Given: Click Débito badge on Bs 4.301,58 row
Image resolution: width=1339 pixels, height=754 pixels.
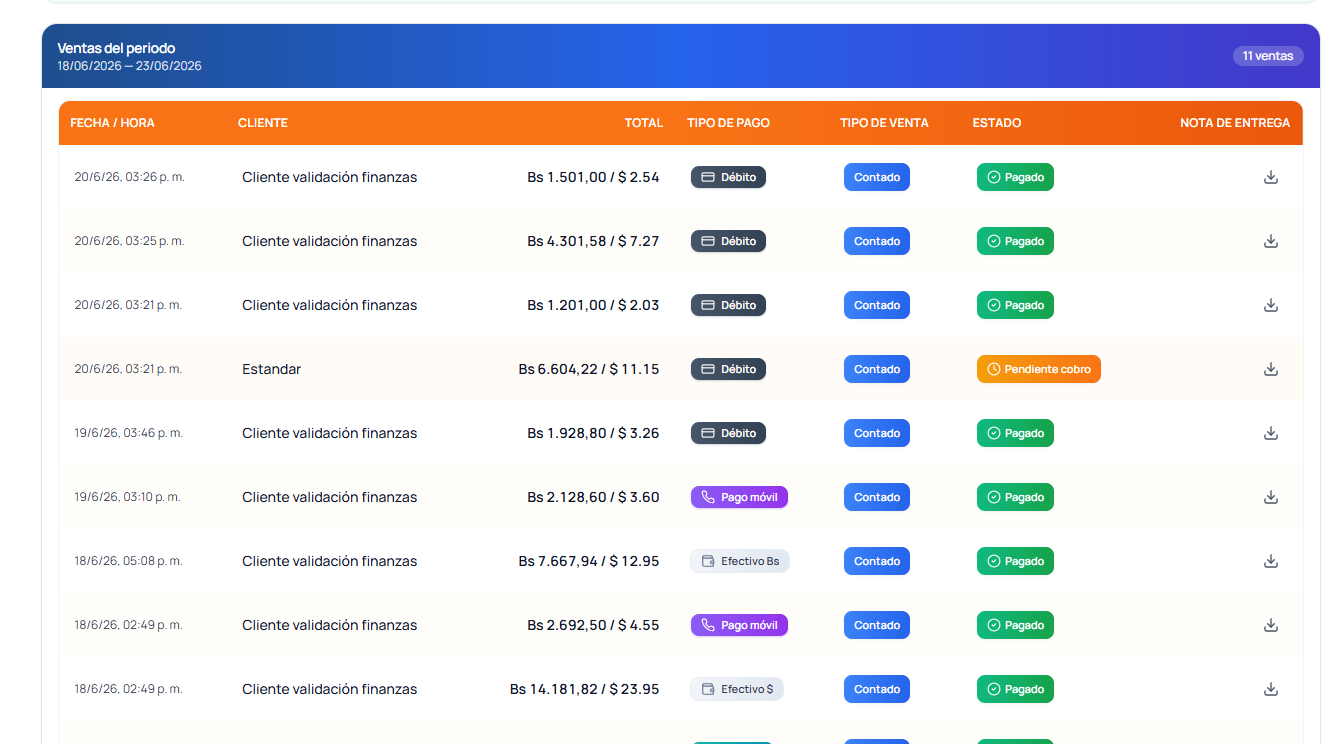Looking at the screenshot, I should pyautogui.click(x=728, y=241).
